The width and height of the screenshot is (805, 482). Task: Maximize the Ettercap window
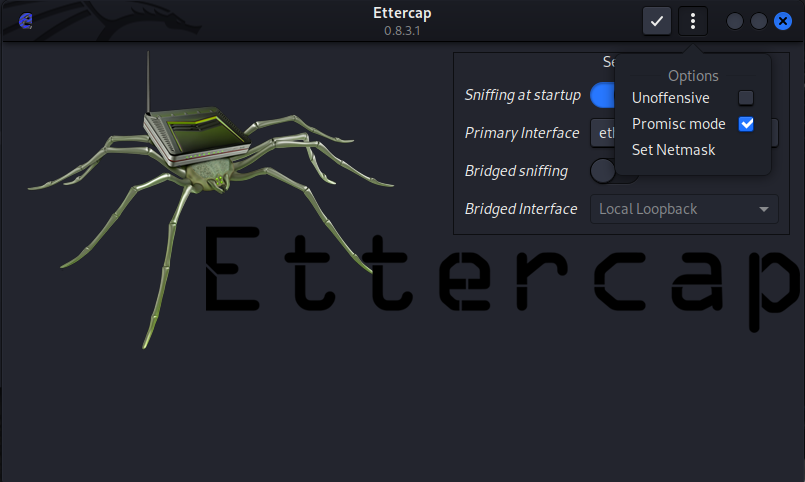tap(759, 21)
